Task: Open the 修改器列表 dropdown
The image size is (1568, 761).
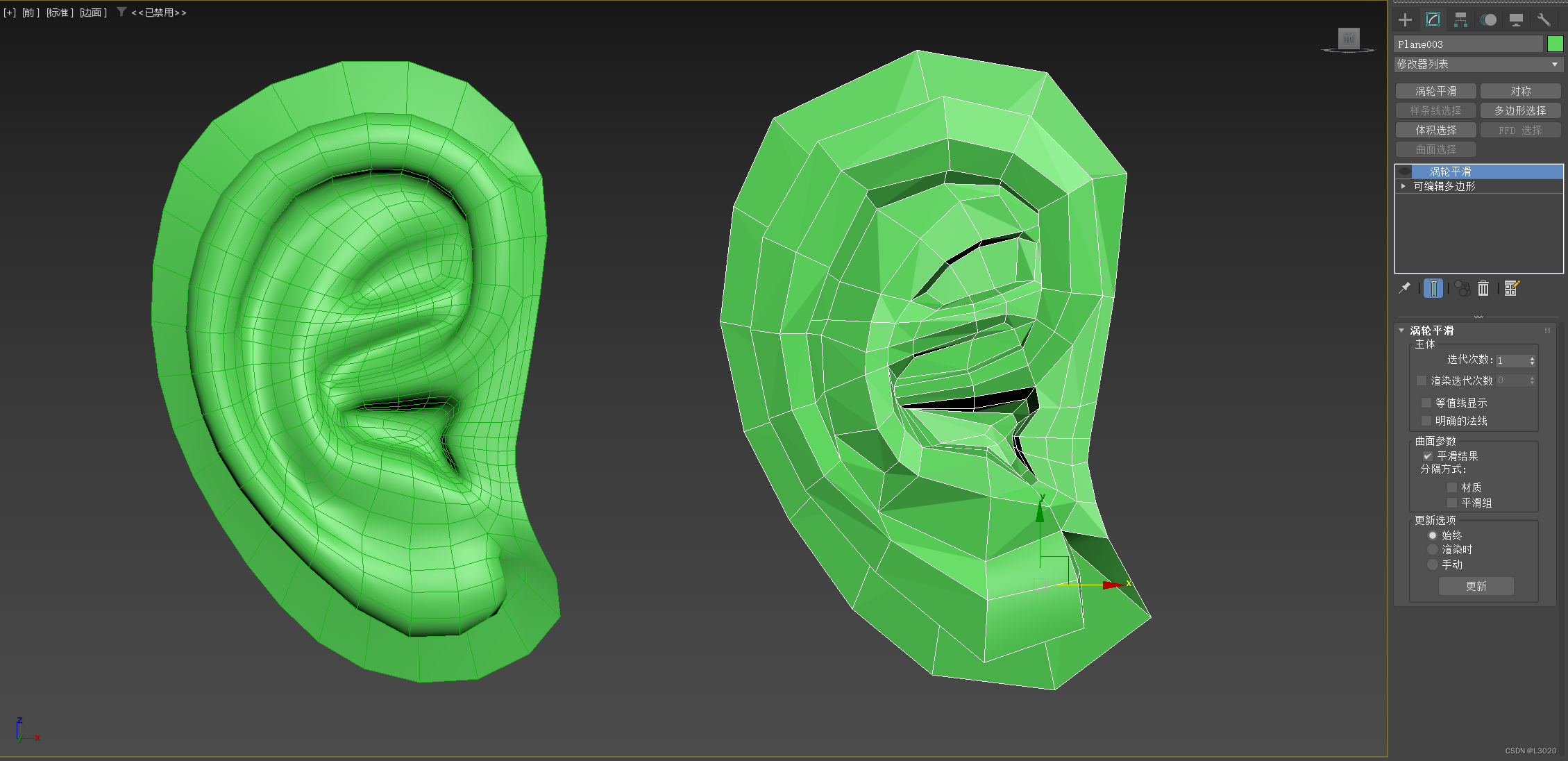Action: pos(1478,64)
